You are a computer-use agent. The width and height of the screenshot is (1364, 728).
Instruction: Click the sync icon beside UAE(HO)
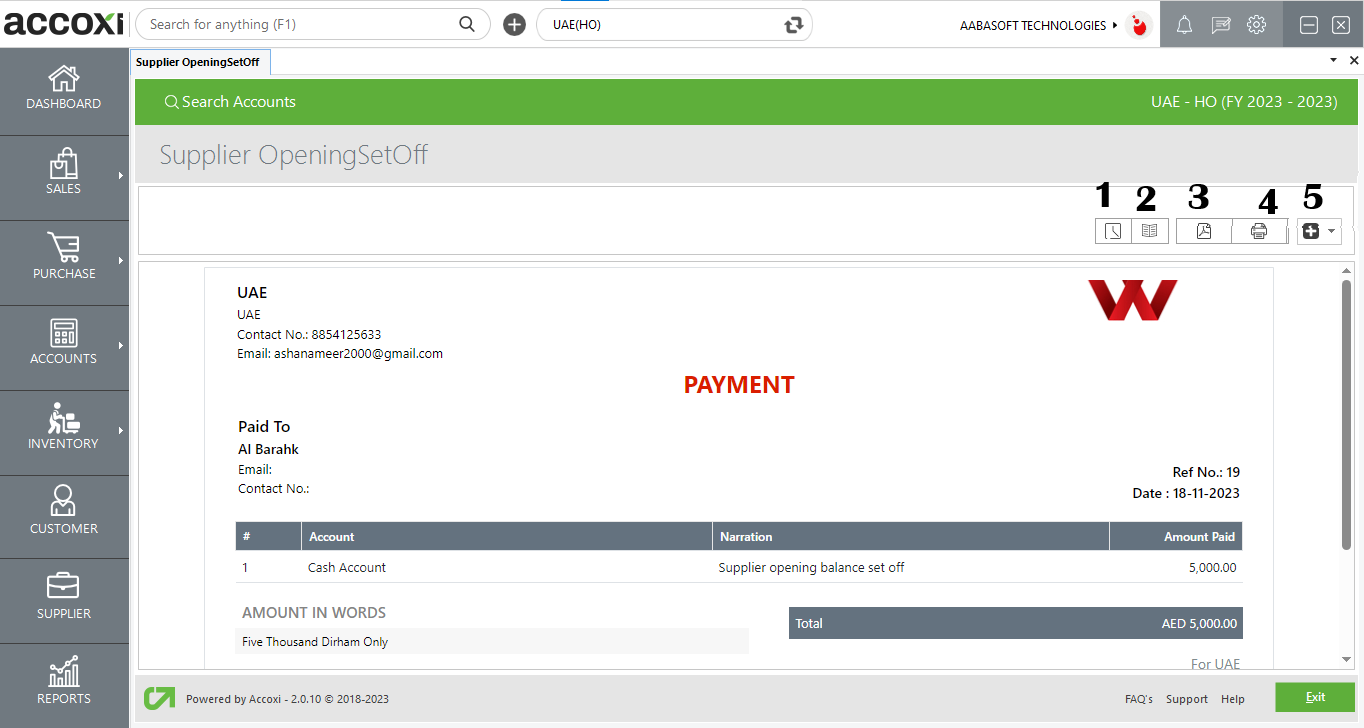794,25
